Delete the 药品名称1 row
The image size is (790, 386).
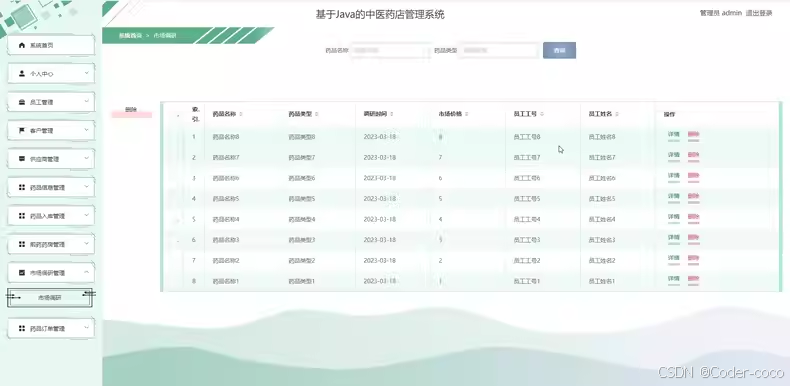693,279
